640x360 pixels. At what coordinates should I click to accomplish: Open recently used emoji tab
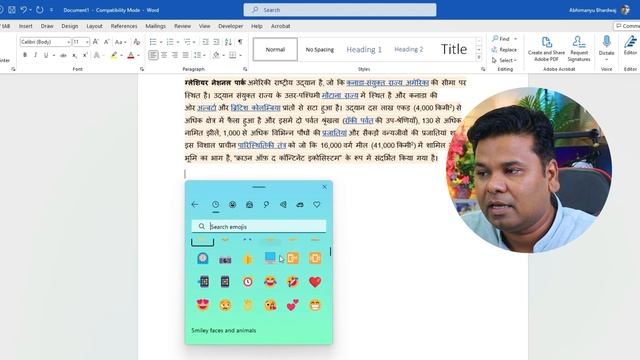216,204
